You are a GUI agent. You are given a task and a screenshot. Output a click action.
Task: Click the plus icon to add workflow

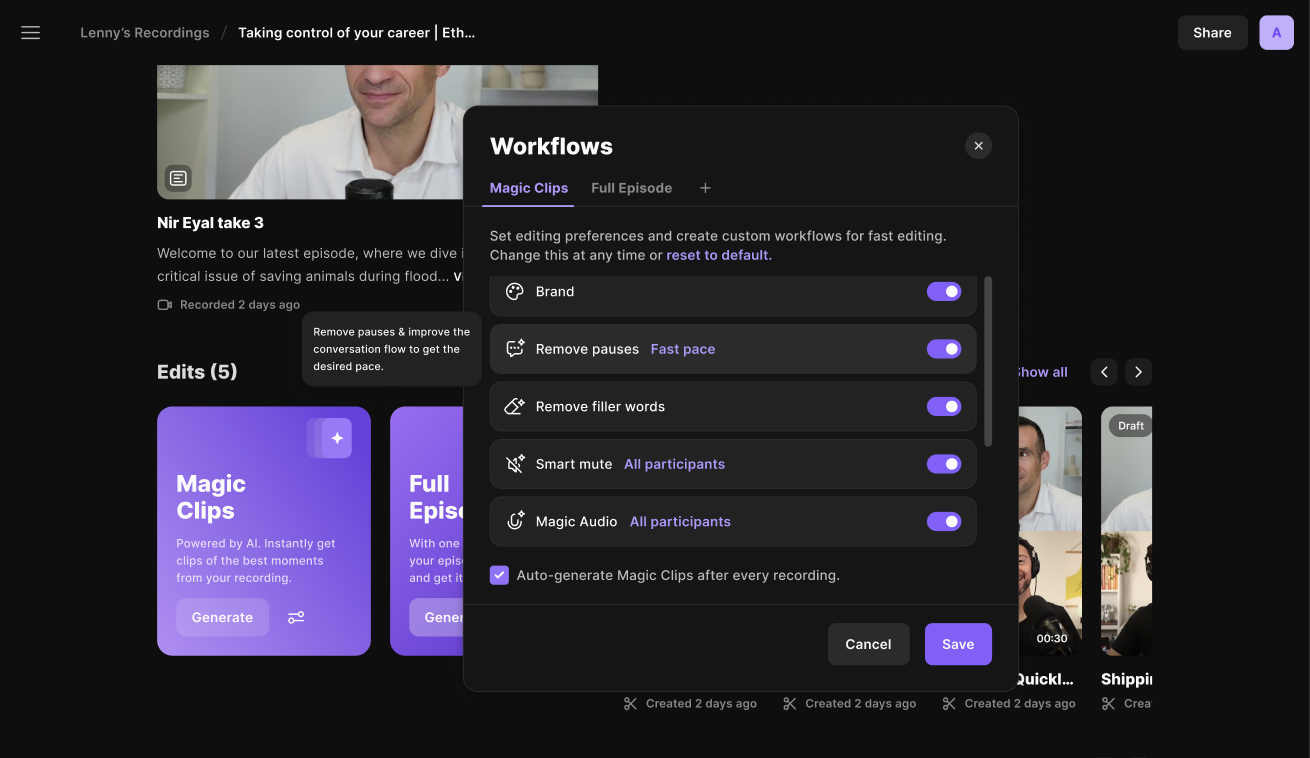[705, 188]
